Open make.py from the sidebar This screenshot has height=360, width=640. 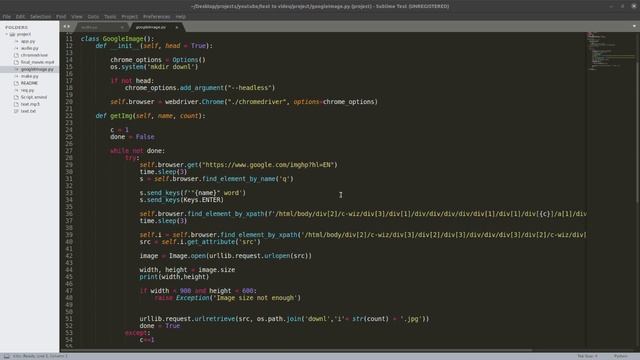click(x=29, y=76)
